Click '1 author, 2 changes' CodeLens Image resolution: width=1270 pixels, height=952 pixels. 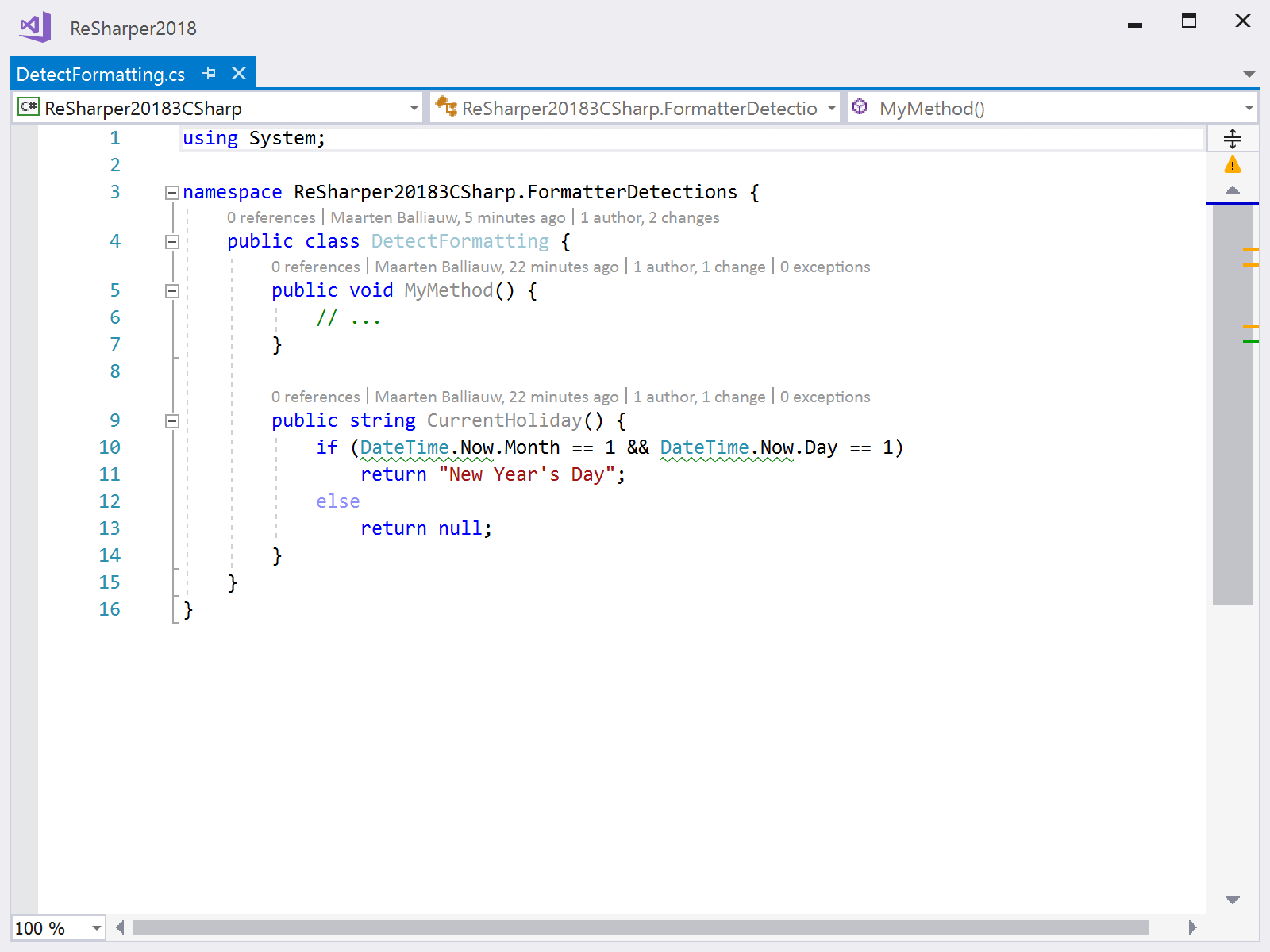[649, 217]
